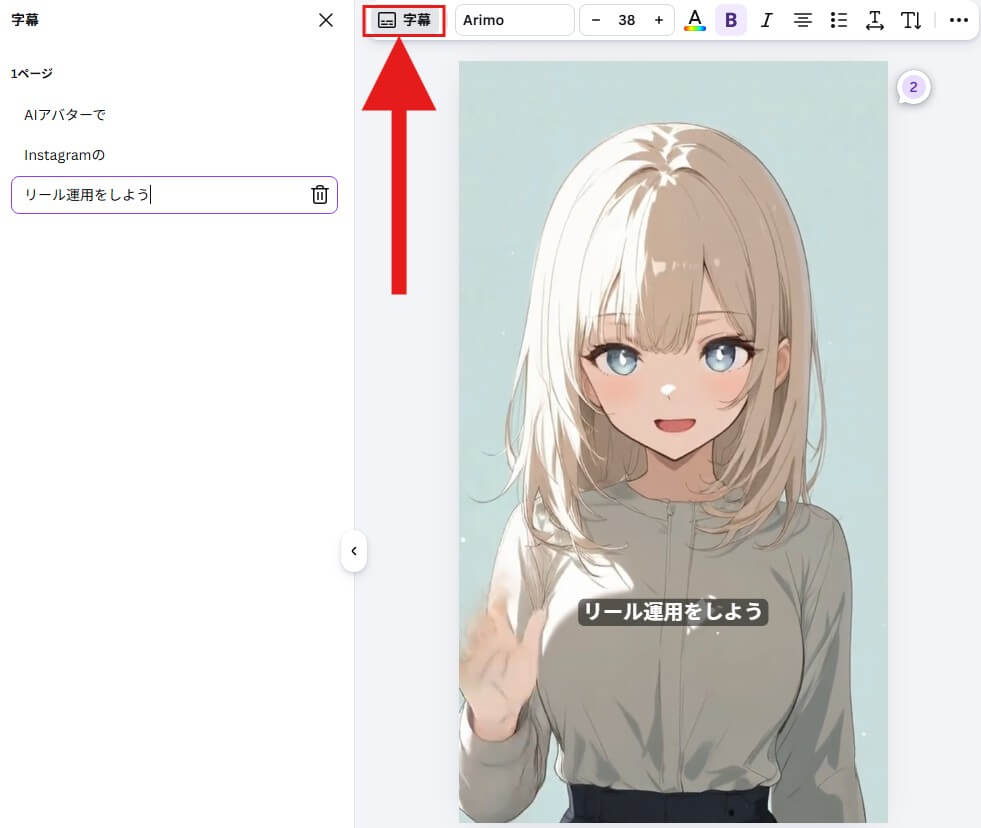Increase font size with plus button
This screenshot has height=828, width=981.
point(658,20)
